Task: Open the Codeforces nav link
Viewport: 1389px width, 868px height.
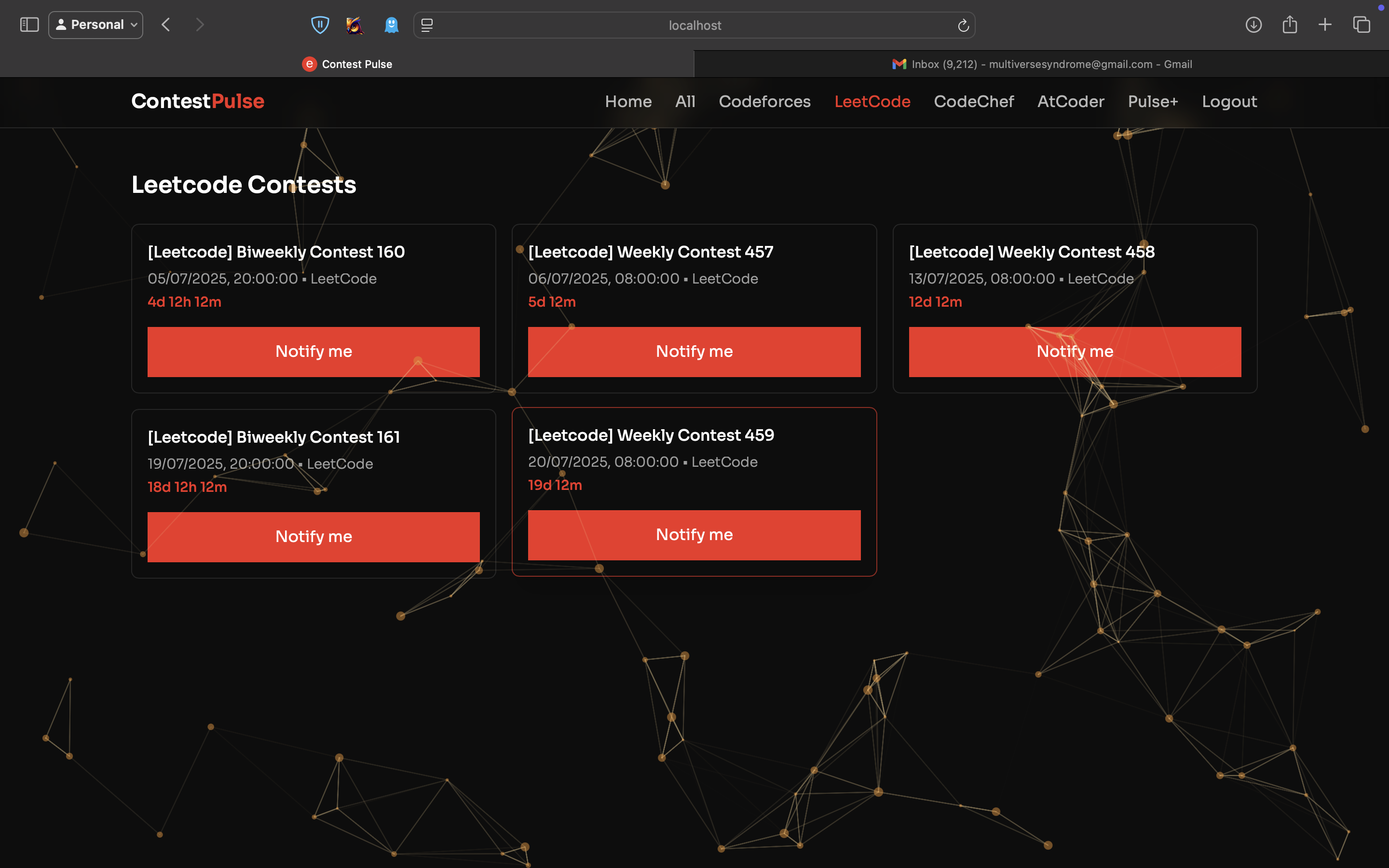Action: [x=764, y=102]
